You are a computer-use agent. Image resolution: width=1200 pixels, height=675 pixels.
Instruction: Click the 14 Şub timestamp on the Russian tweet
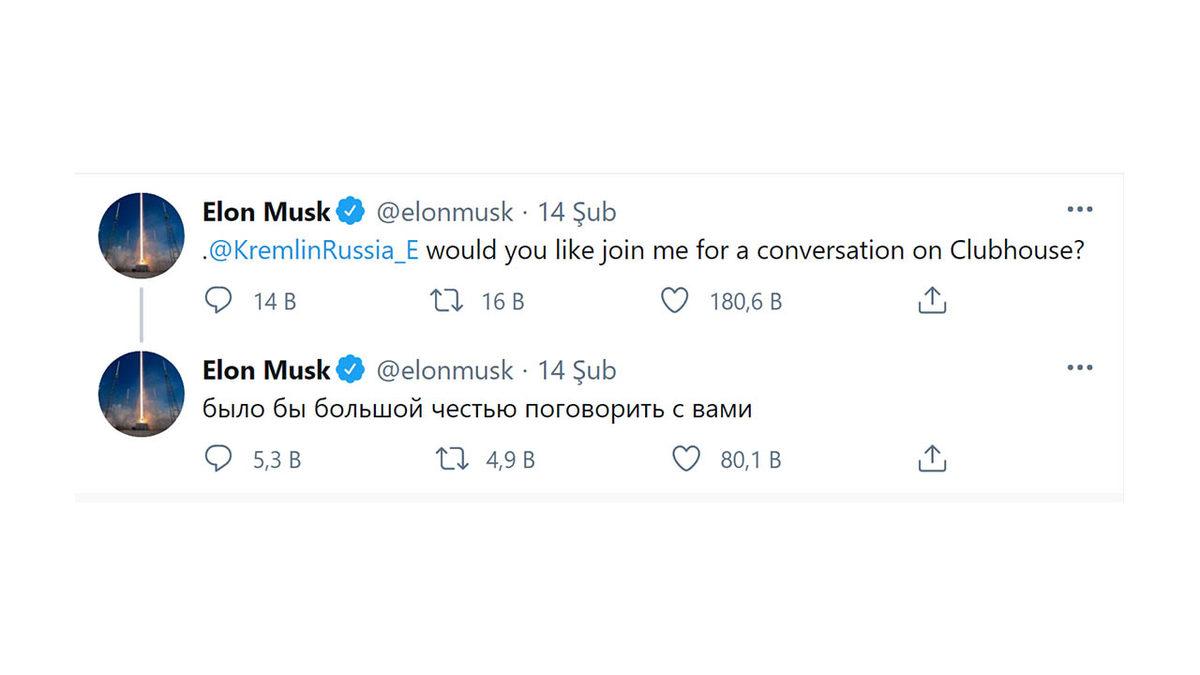pos(581,369)
